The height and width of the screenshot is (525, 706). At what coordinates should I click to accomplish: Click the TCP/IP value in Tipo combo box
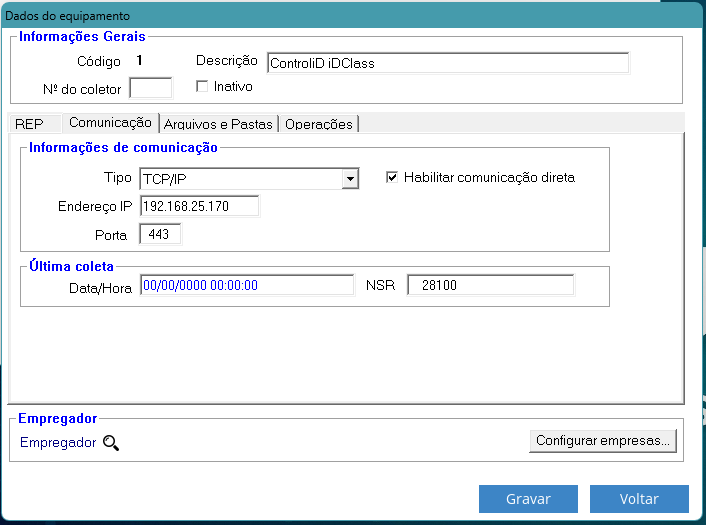point(240,179)
